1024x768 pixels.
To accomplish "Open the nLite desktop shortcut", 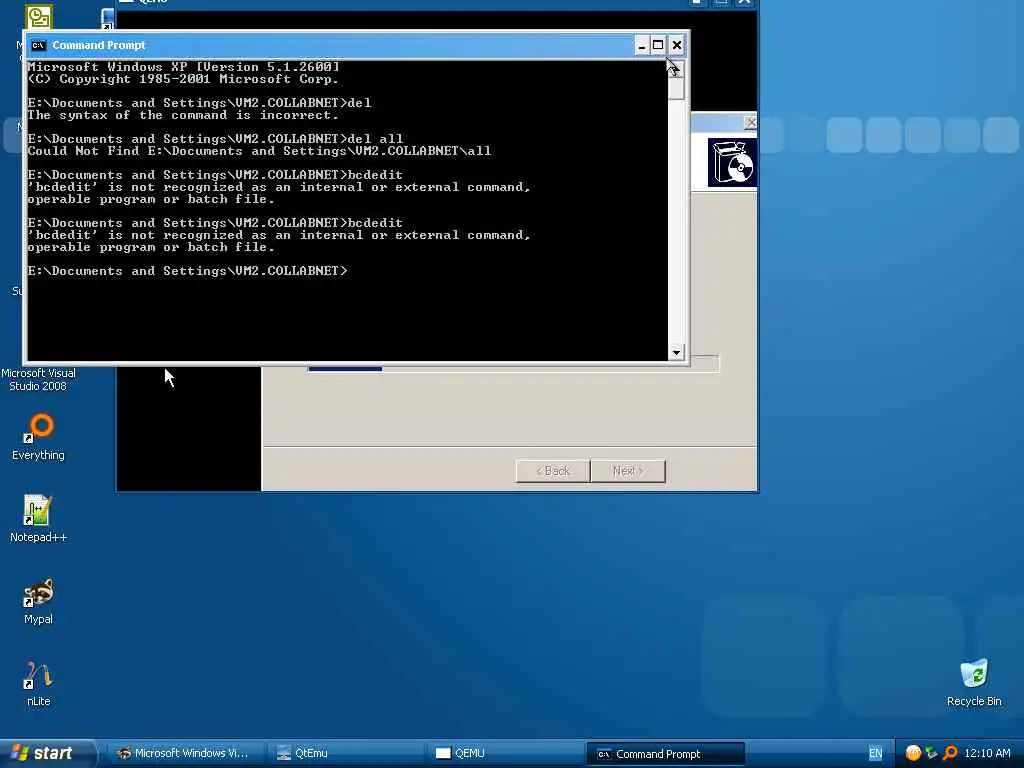I will pos(38,684).
